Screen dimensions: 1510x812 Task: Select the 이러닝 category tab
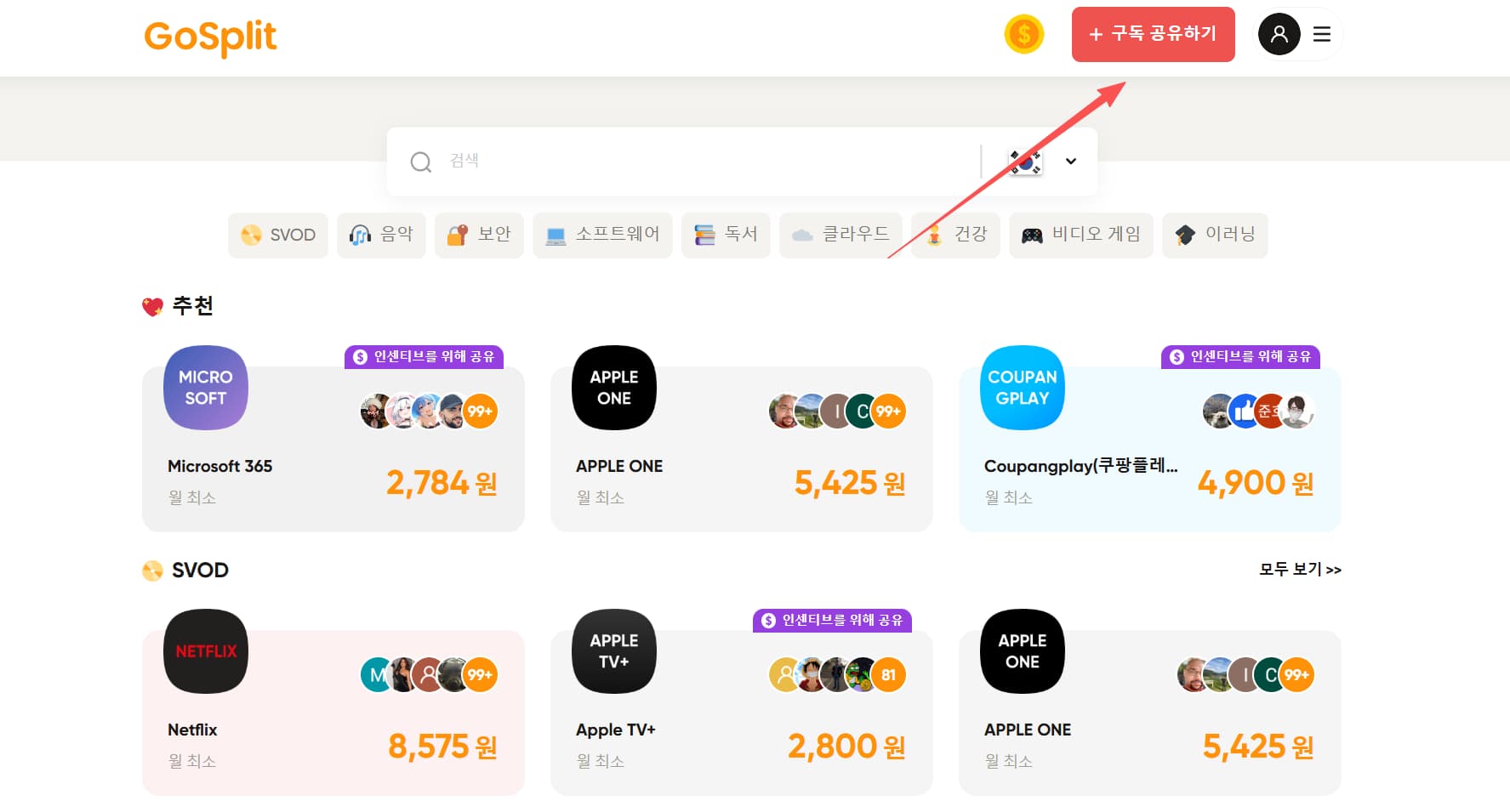tap(1215, 235)
